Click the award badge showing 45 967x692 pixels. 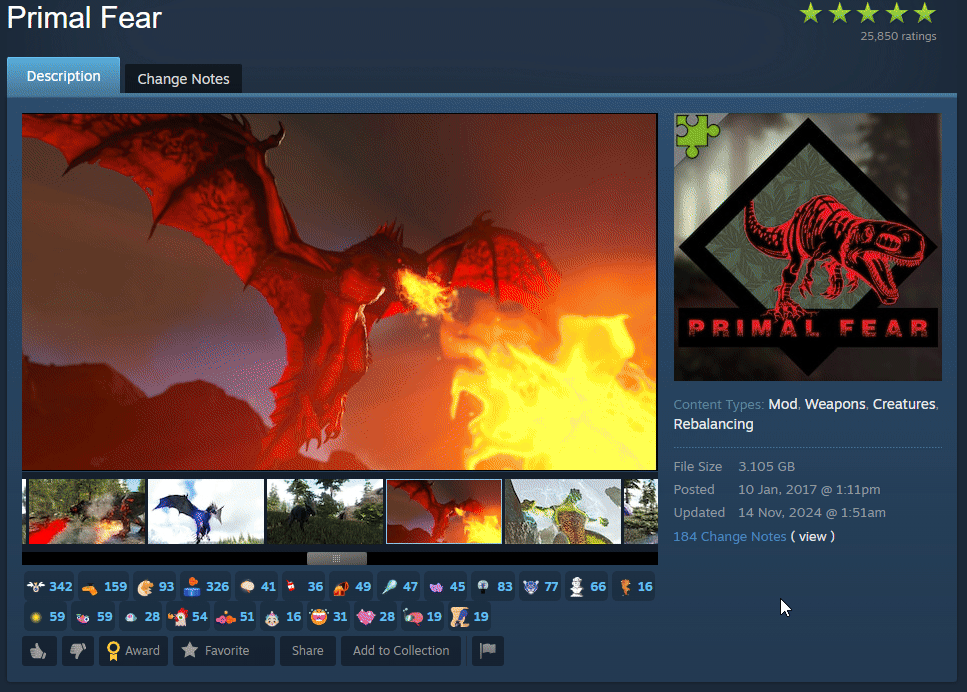[446, 587]
